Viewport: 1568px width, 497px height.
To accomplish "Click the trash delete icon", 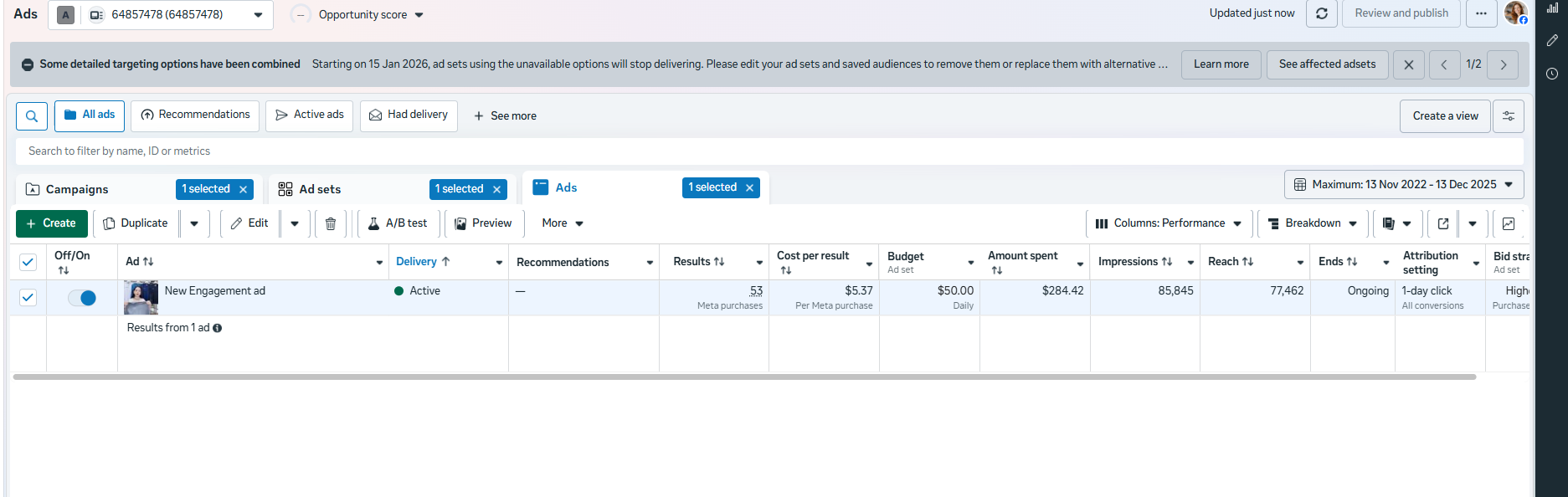I will (331, 223).
